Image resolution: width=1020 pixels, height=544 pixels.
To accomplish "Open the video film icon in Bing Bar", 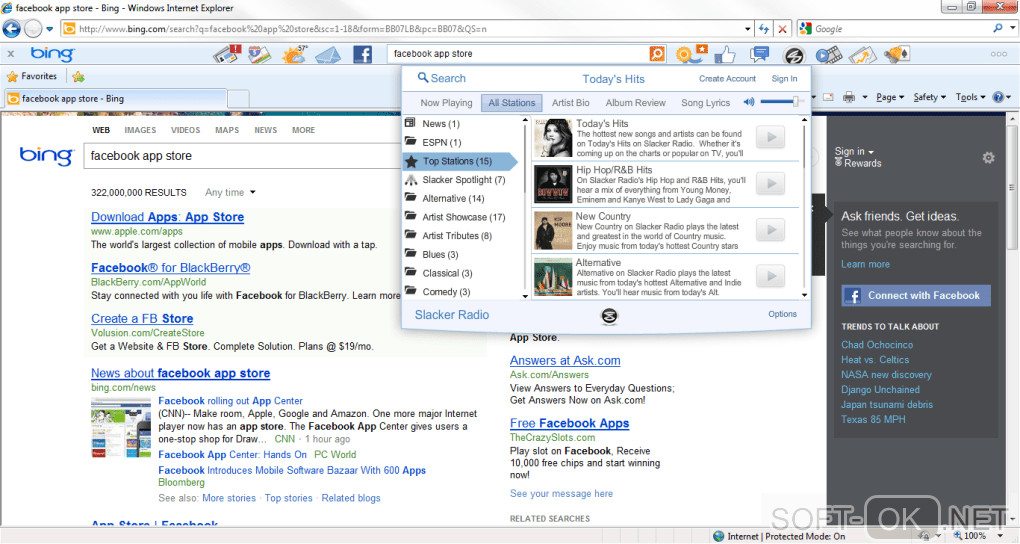I will click(x=829, y=55).
